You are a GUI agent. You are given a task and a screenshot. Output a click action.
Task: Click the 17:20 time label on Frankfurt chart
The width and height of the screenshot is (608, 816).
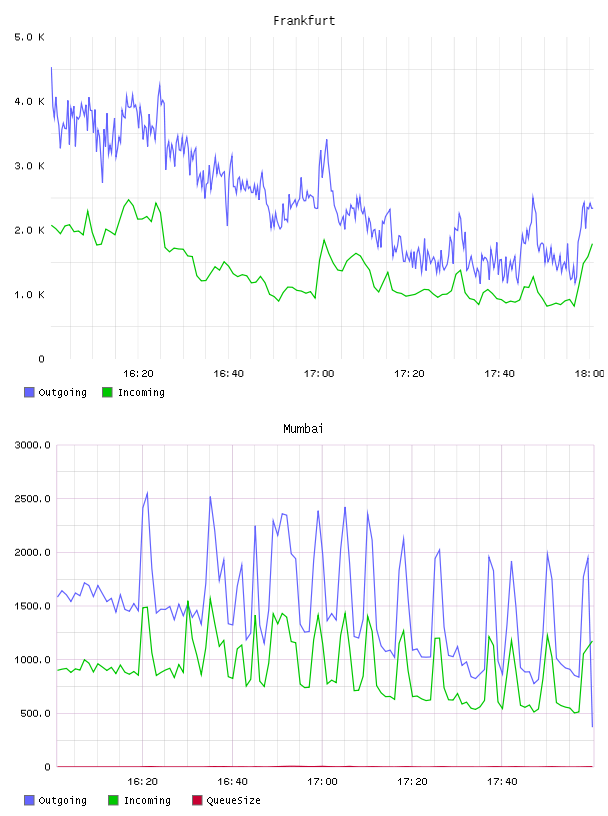(409, 374)
